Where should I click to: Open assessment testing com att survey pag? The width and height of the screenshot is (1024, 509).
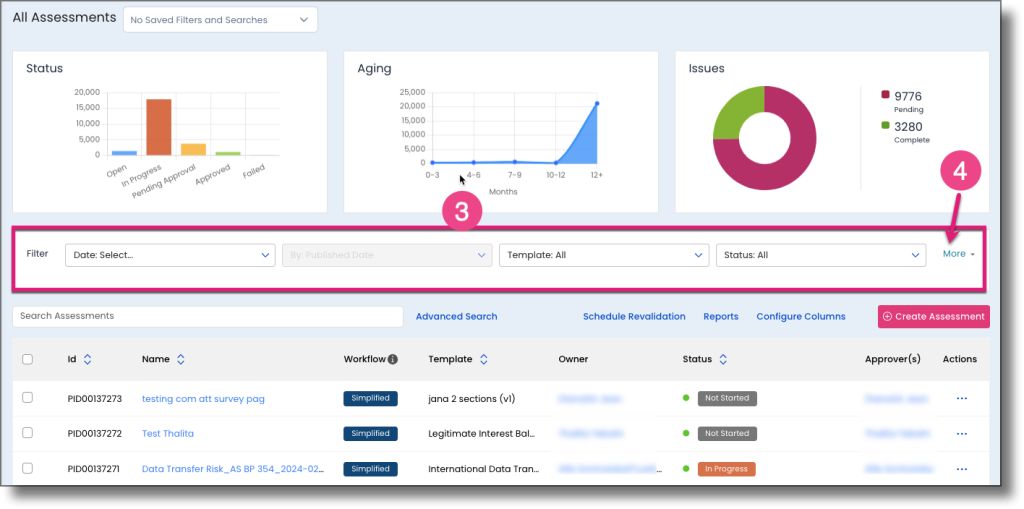click(203, 399)
